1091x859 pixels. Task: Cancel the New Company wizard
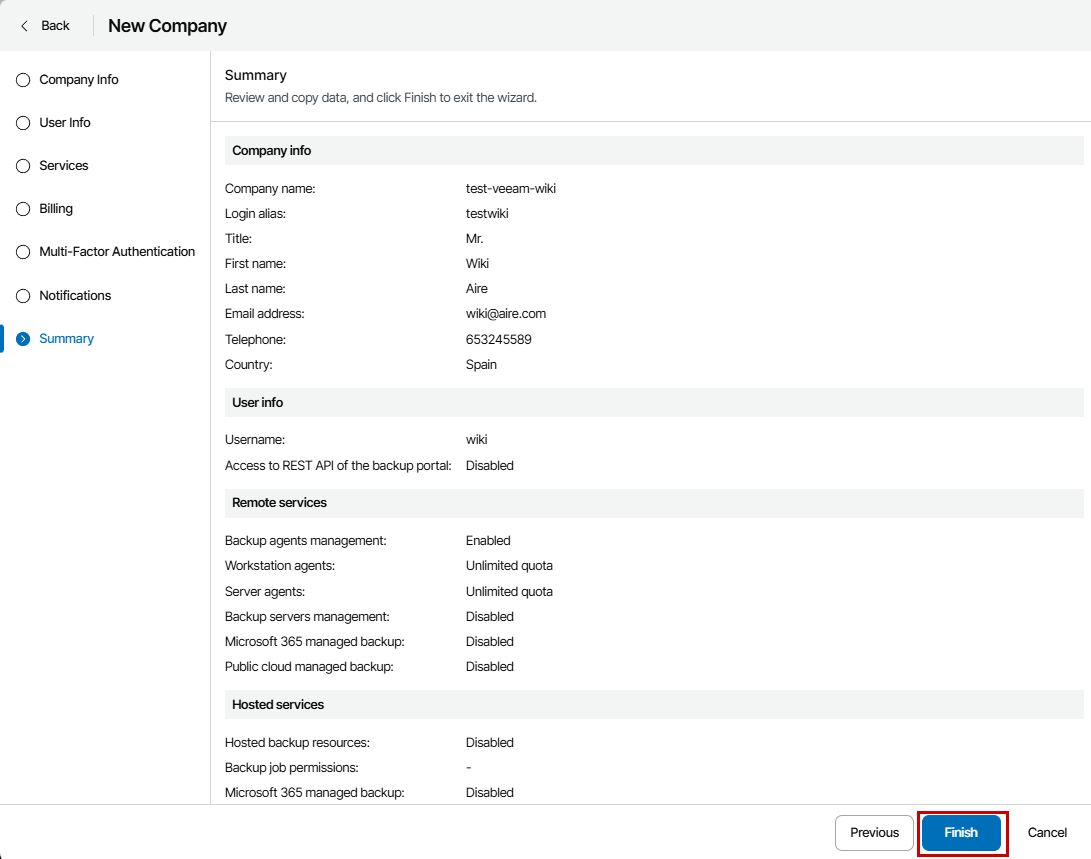[1047, 832]
